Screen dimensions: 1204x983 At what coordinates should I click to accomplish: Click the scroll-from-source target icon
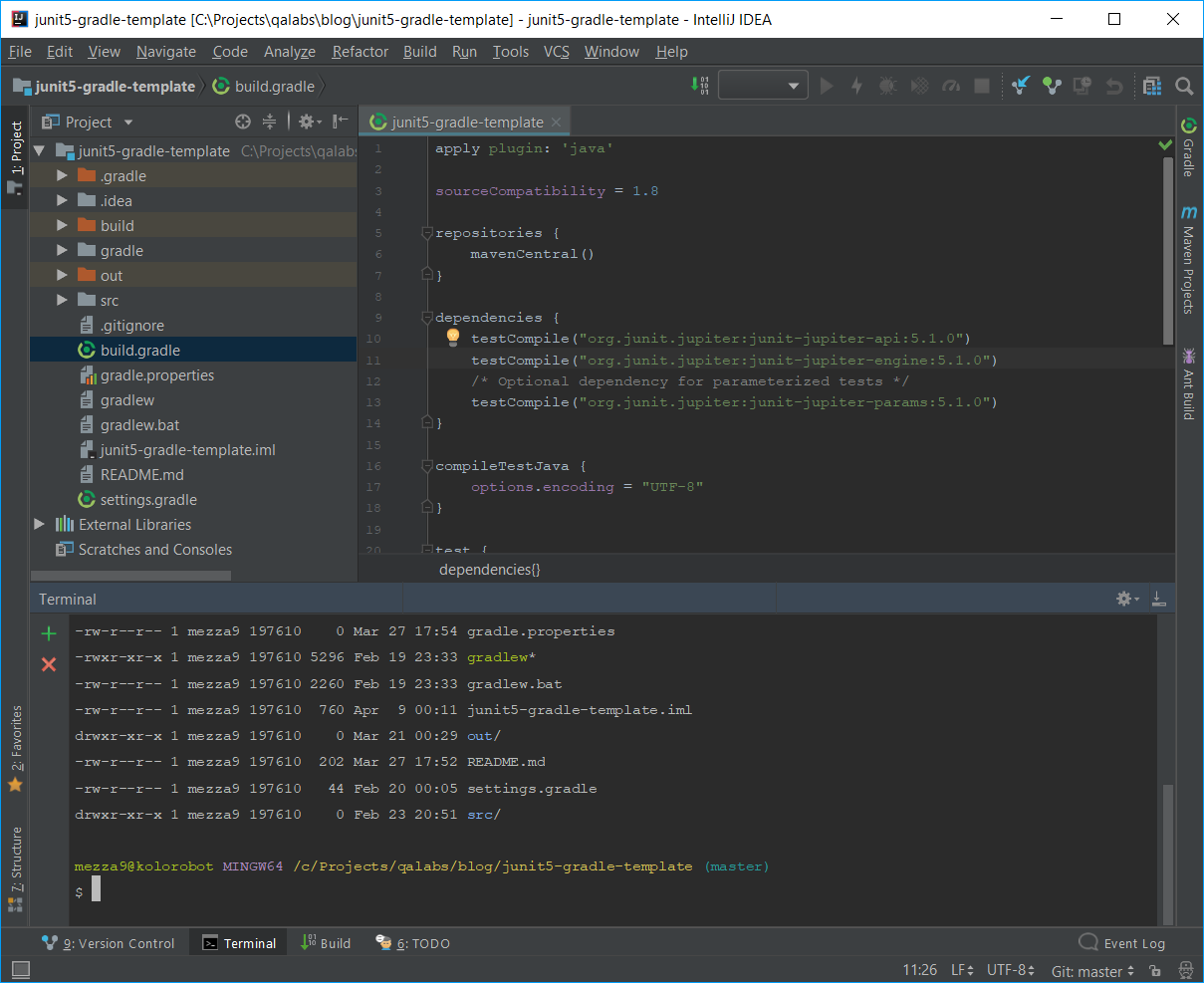tap(242, 122)
